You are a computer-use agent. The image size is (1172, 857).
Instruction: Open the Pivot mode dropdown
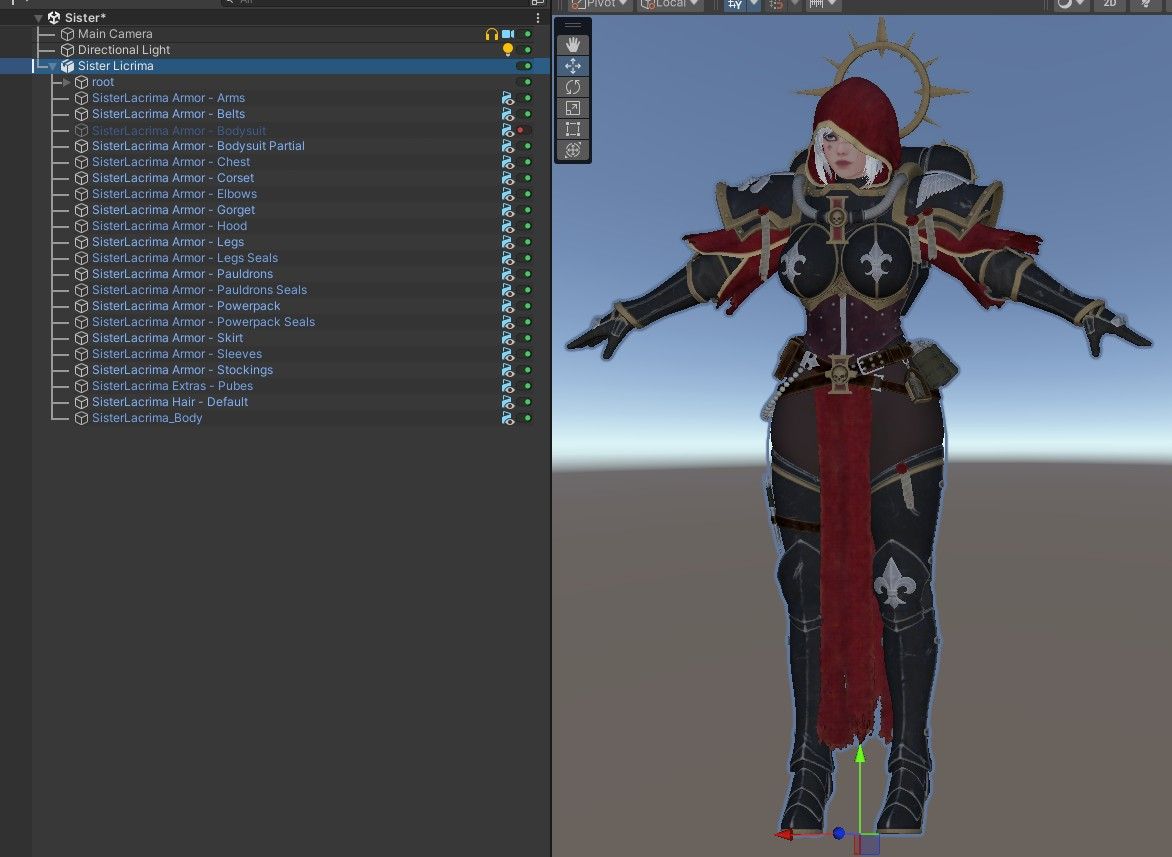[x=599, y=4]
